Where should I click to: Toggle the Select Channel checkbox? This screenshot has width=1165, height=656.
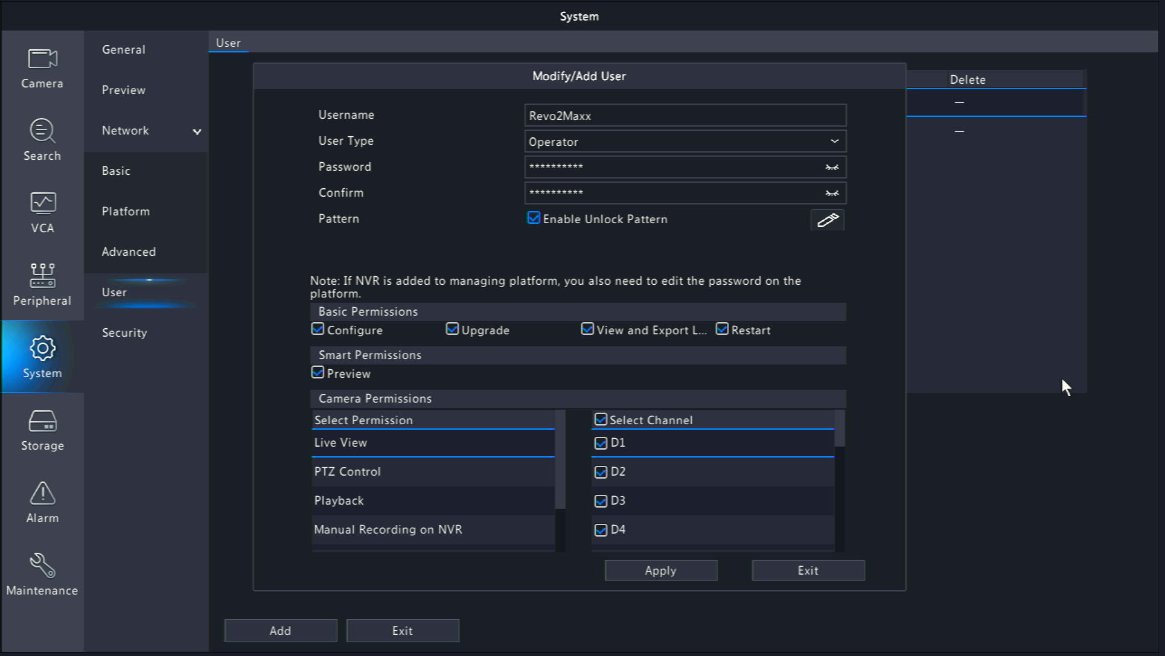601,420
